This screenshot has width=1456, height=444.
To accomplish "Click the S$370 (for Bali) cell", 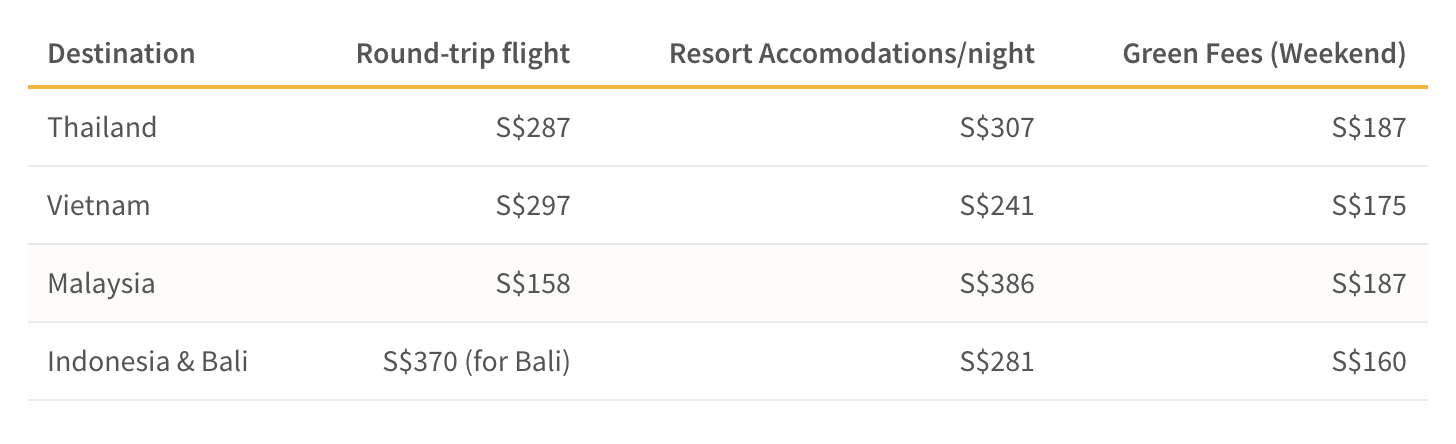I will click(477, 361).
